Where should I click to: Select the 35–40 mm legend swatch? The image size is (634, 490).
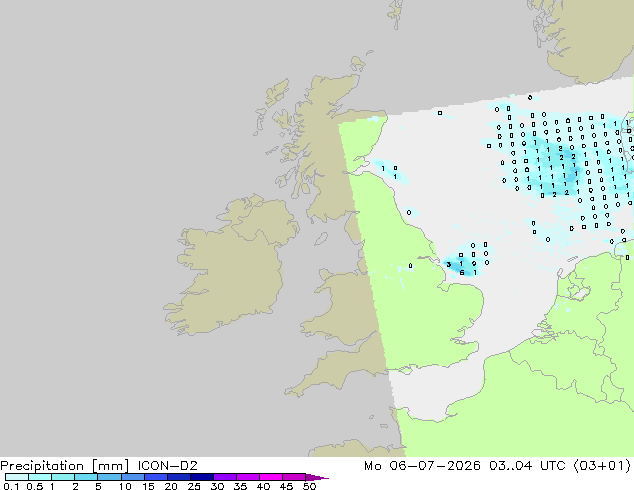pyautogui.click(x=247, y=477)
